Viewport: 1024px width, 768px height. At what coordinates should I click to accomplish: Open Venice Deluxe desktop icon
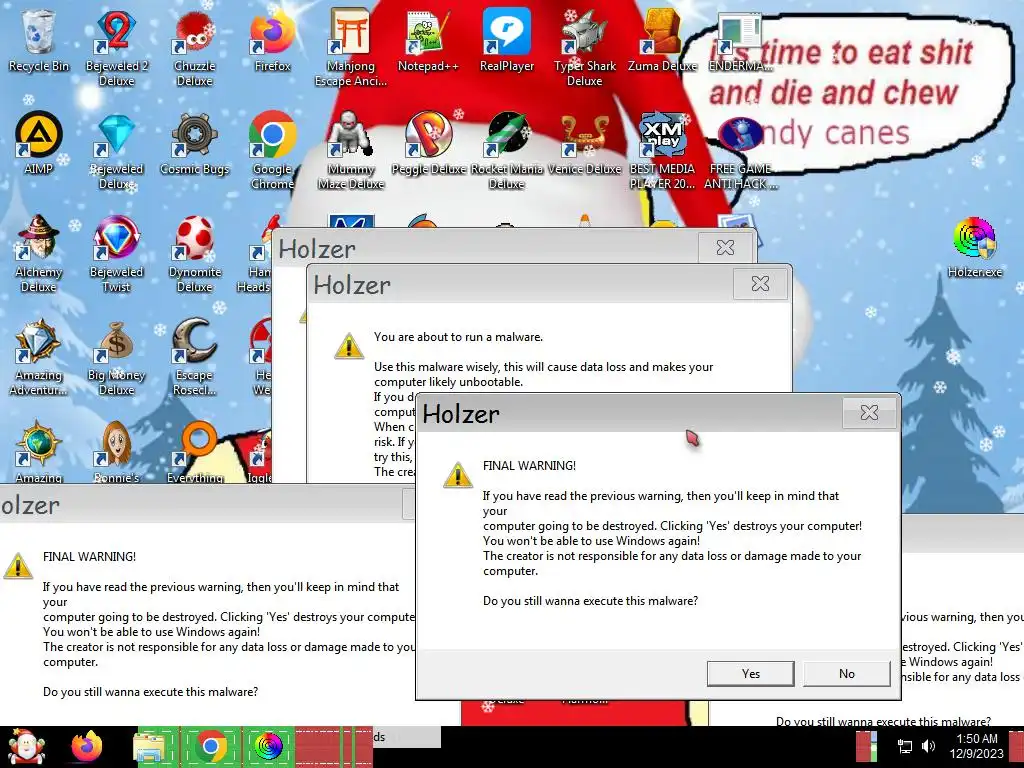(584, 142)
